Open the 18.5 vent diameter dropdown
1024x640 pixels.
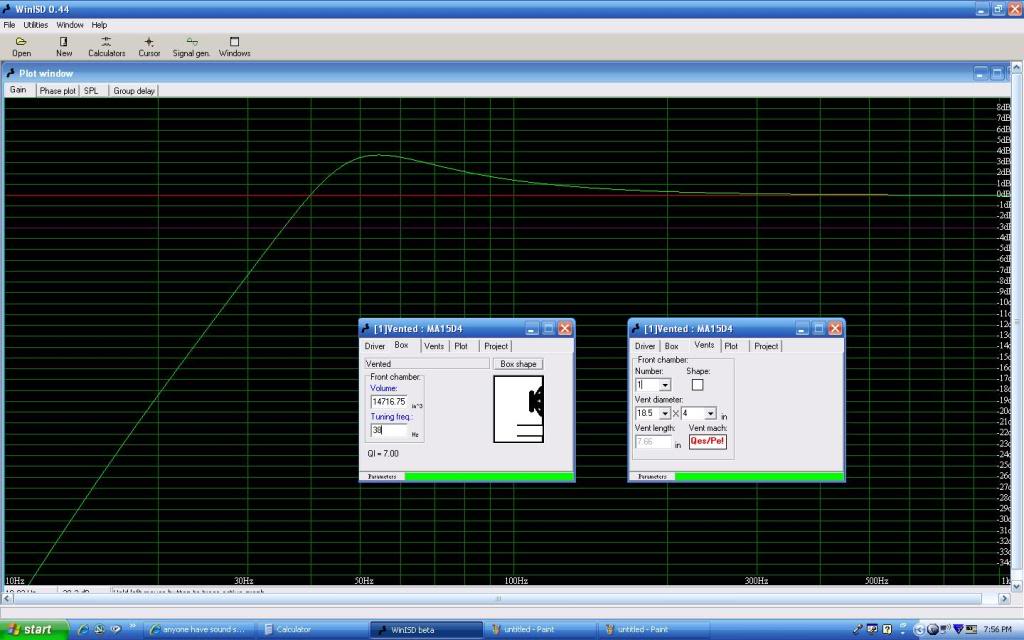pos(665,413)
